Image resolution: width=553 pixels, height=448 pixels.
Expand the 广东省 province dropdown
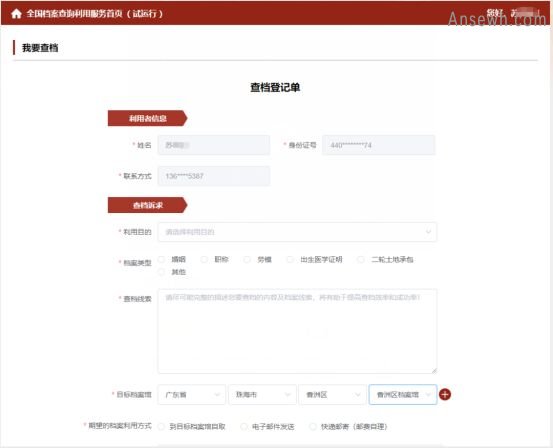point(192,394)
